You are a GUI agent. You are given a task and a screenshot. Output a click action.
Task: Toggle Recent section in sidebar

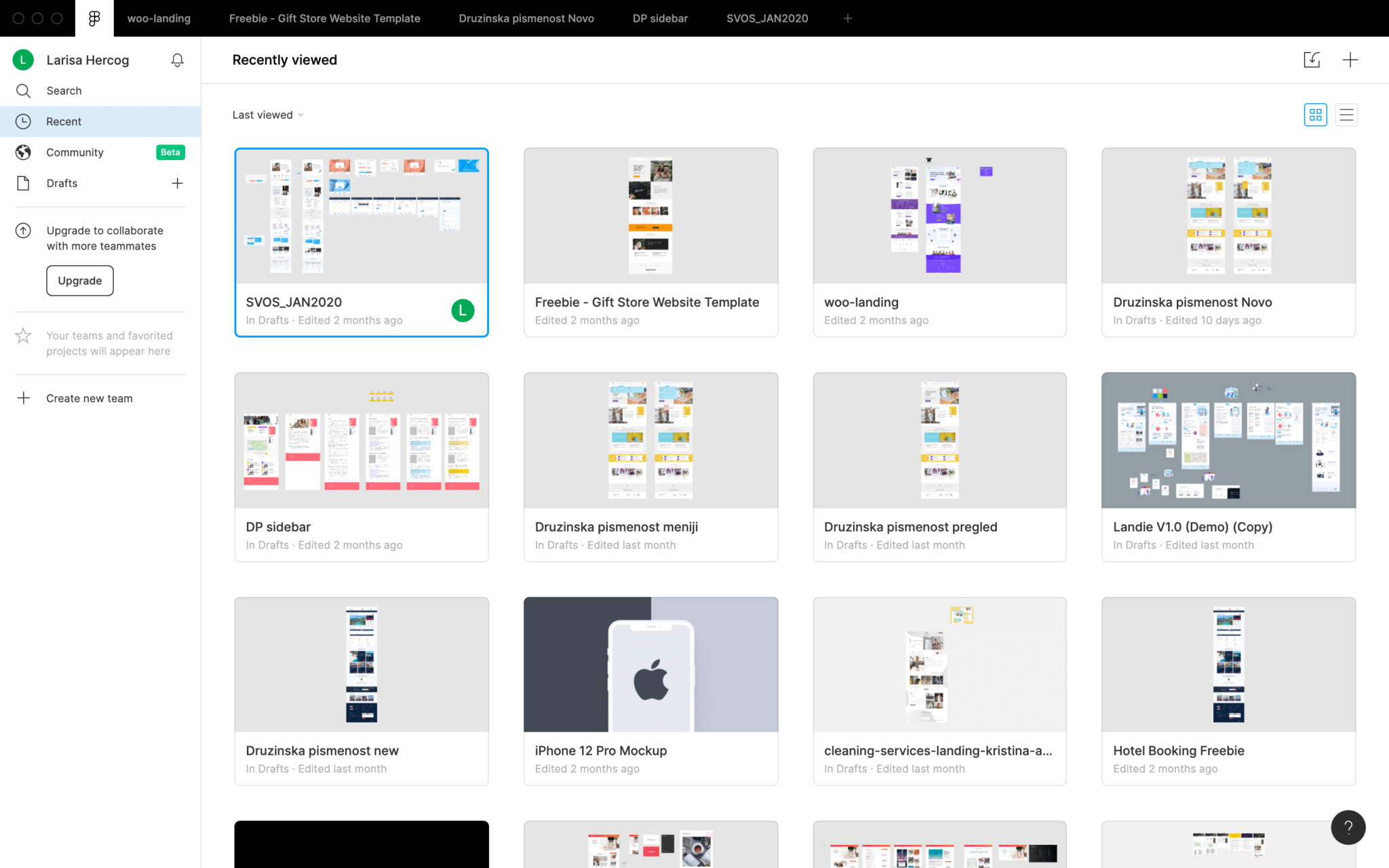click(63, 120)
